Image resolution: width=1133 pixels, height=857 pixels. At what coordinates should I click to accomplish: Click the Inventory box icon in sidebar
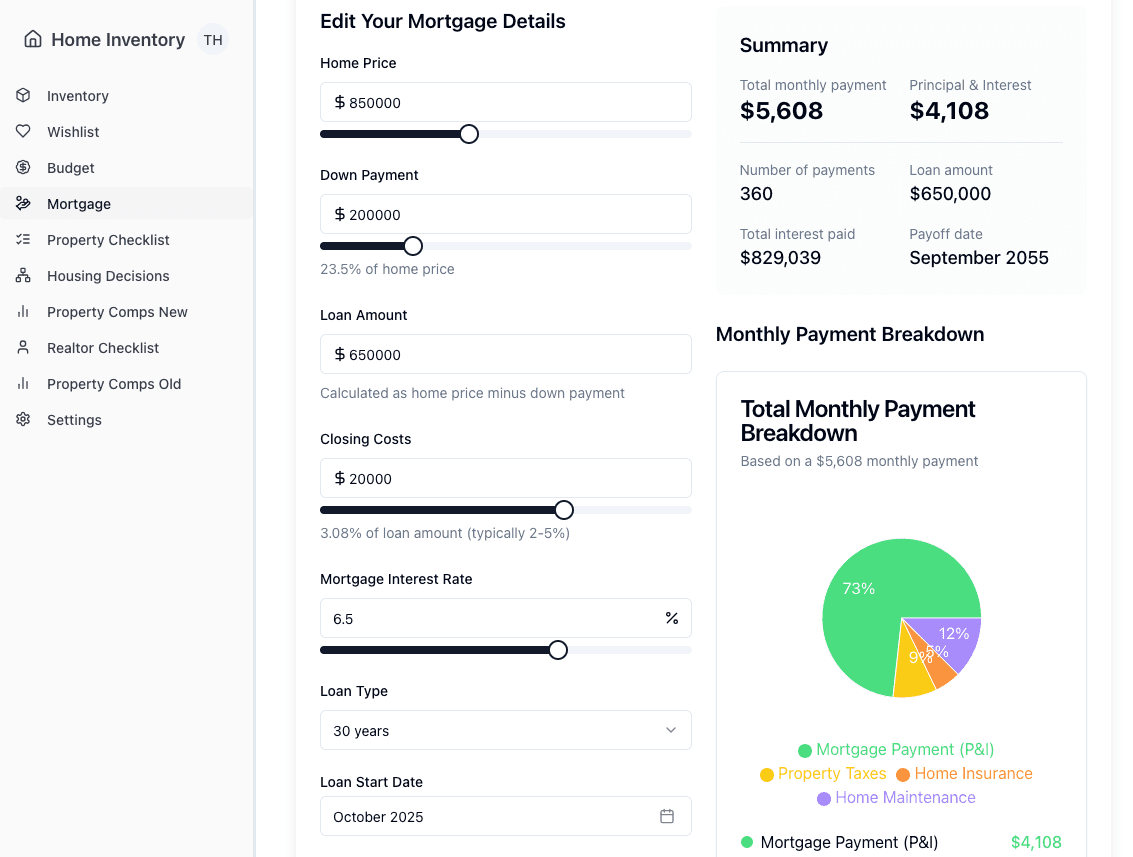pyautogui.click(x=23, y=96)
